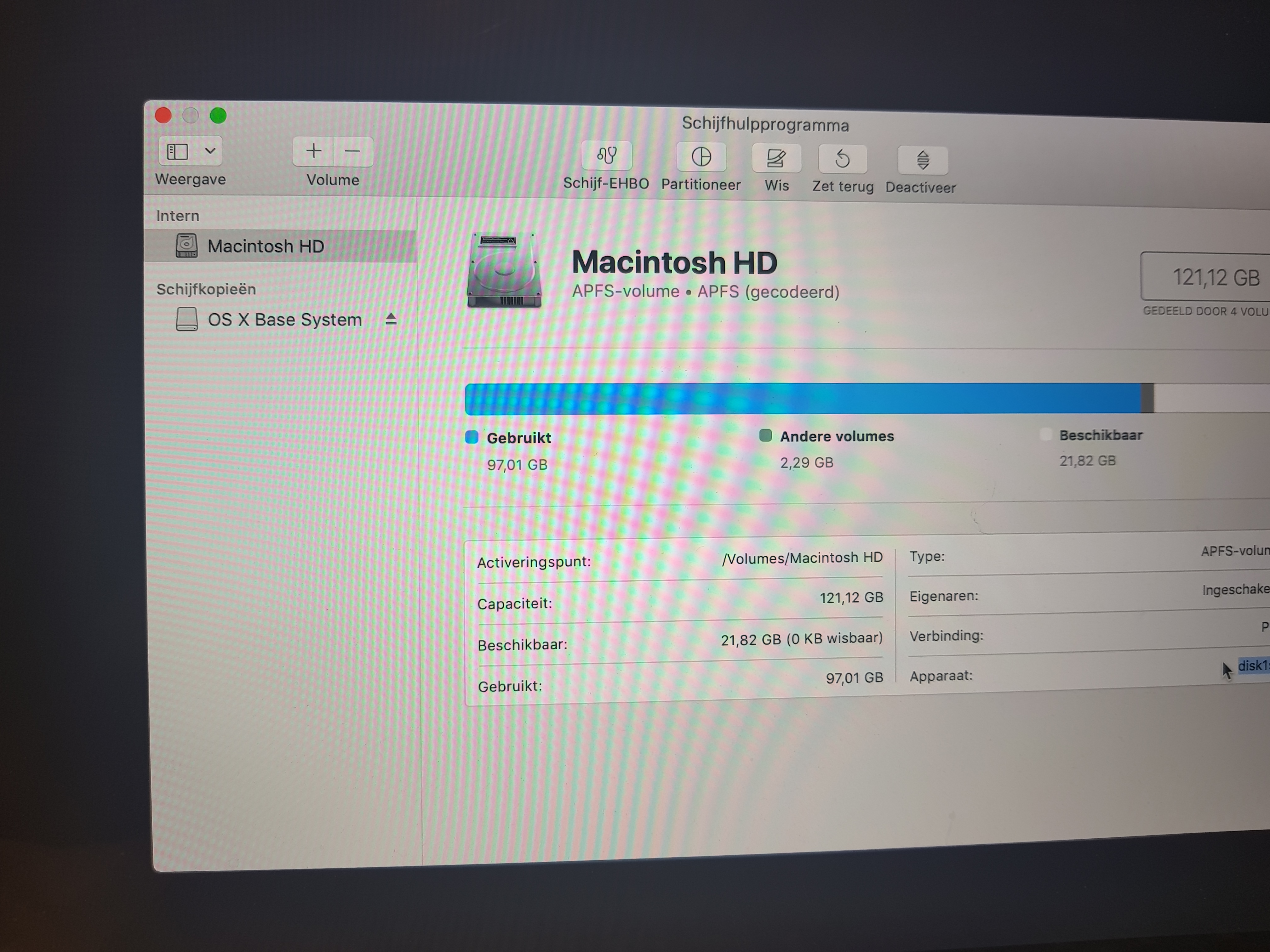Click the sidebar Weergave view icon

(x=177, y=151)
